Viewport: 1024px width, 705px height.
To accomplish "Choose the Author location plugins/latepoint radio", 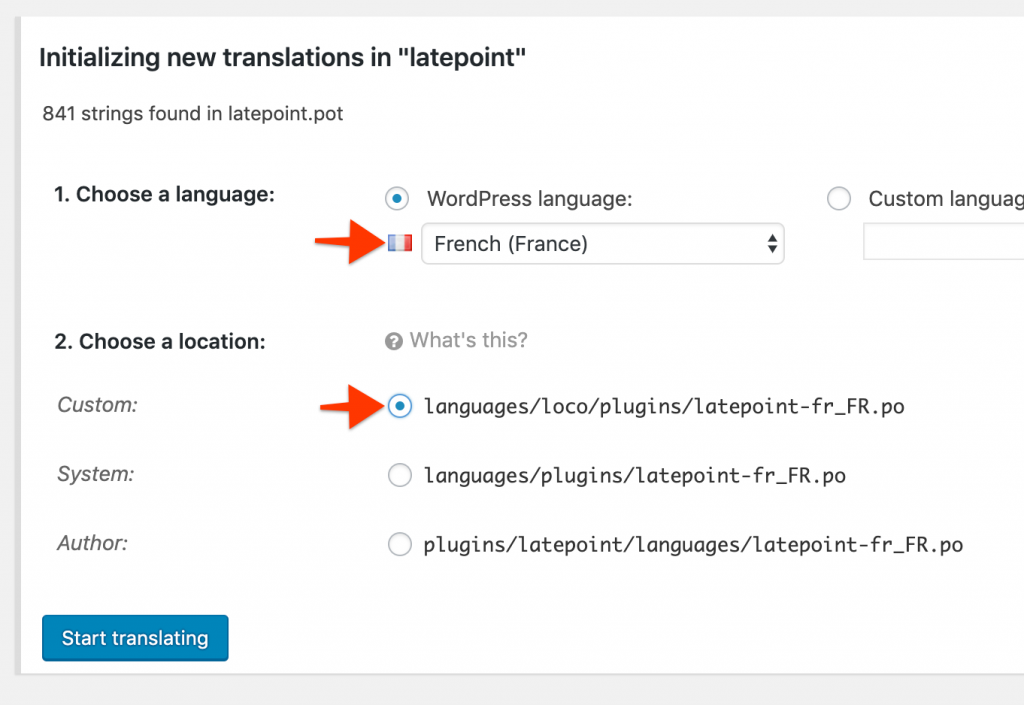I will pyautogui.click(x=400, y=544).
